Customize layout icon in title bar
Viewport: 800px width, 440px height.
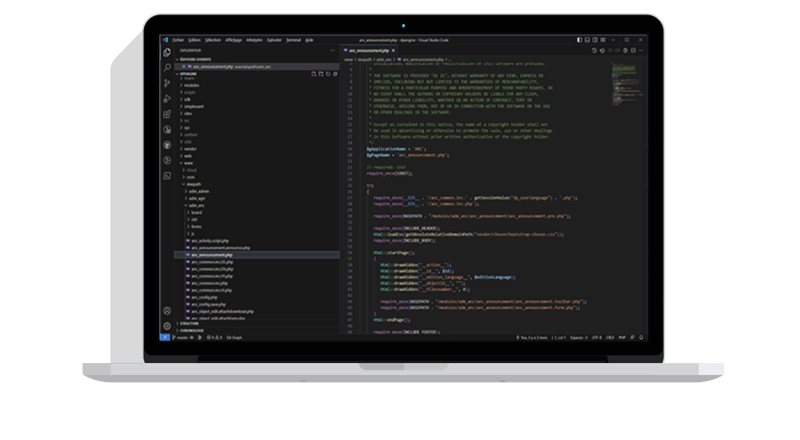(x=603, y=40)
